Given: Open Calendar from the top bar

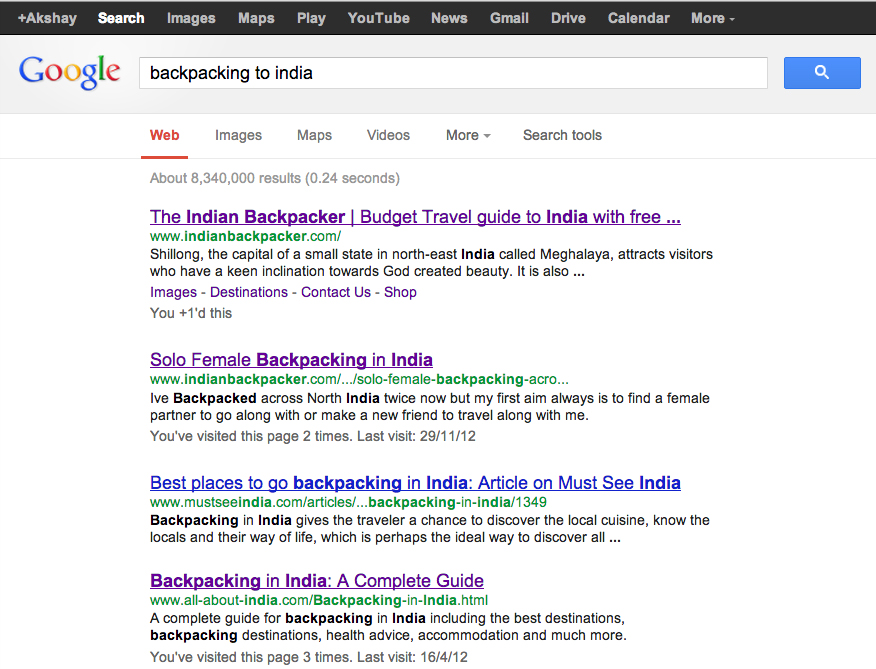Looking at the screenshot, I should pos(639,18).
